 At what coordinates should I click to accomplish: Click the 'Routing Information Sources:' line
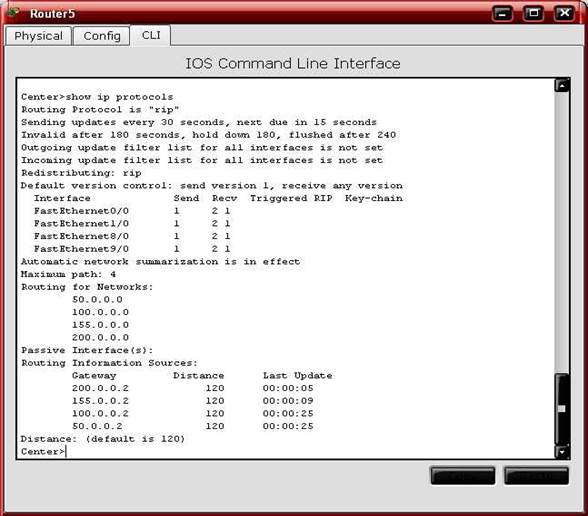[x=110, y=363]
